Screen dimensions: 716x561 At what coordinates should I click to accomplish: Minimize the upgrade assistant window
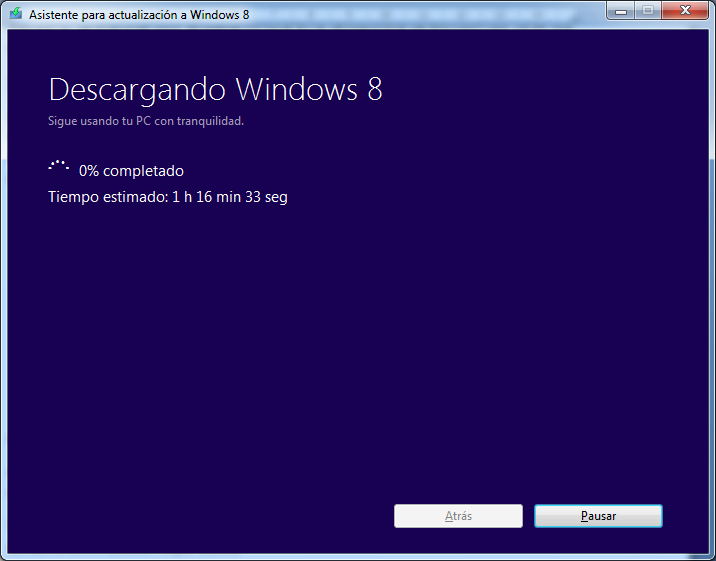point(621,10)
